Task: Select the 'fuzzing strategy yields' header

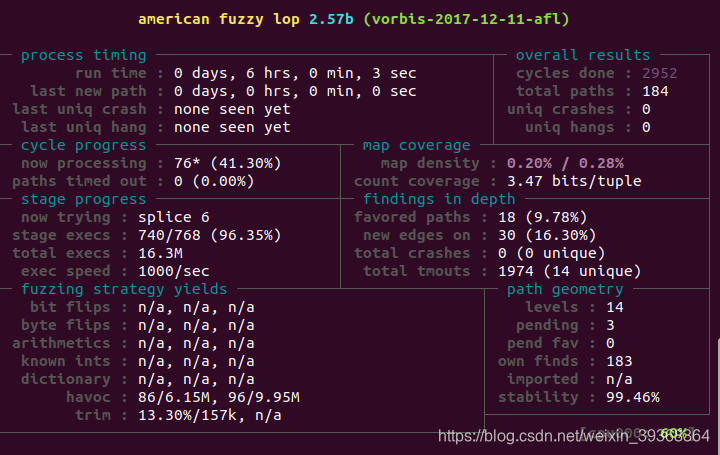Action: (124, 289)
